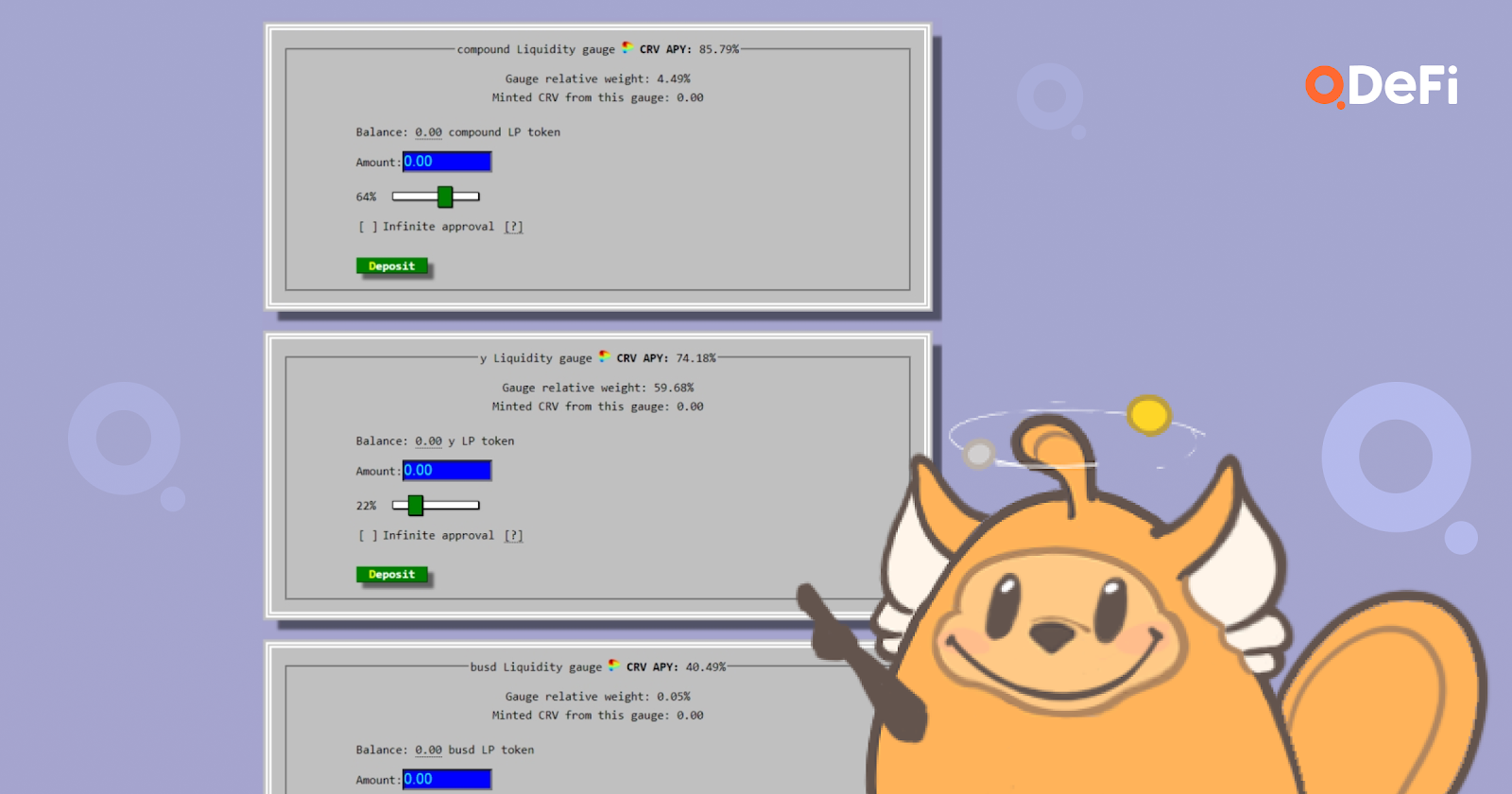Click the 0.00 busd LP token balance
Viewport: 1512px width, 794px height.
[x=428, y=750]
